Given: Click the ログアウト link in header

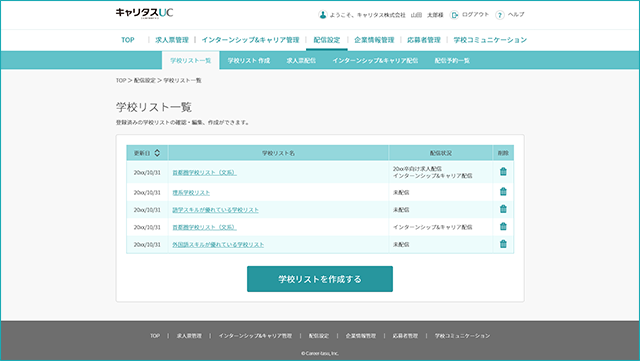Looking at the screenshot, I should pyautogui.click(x=475, y=14).
